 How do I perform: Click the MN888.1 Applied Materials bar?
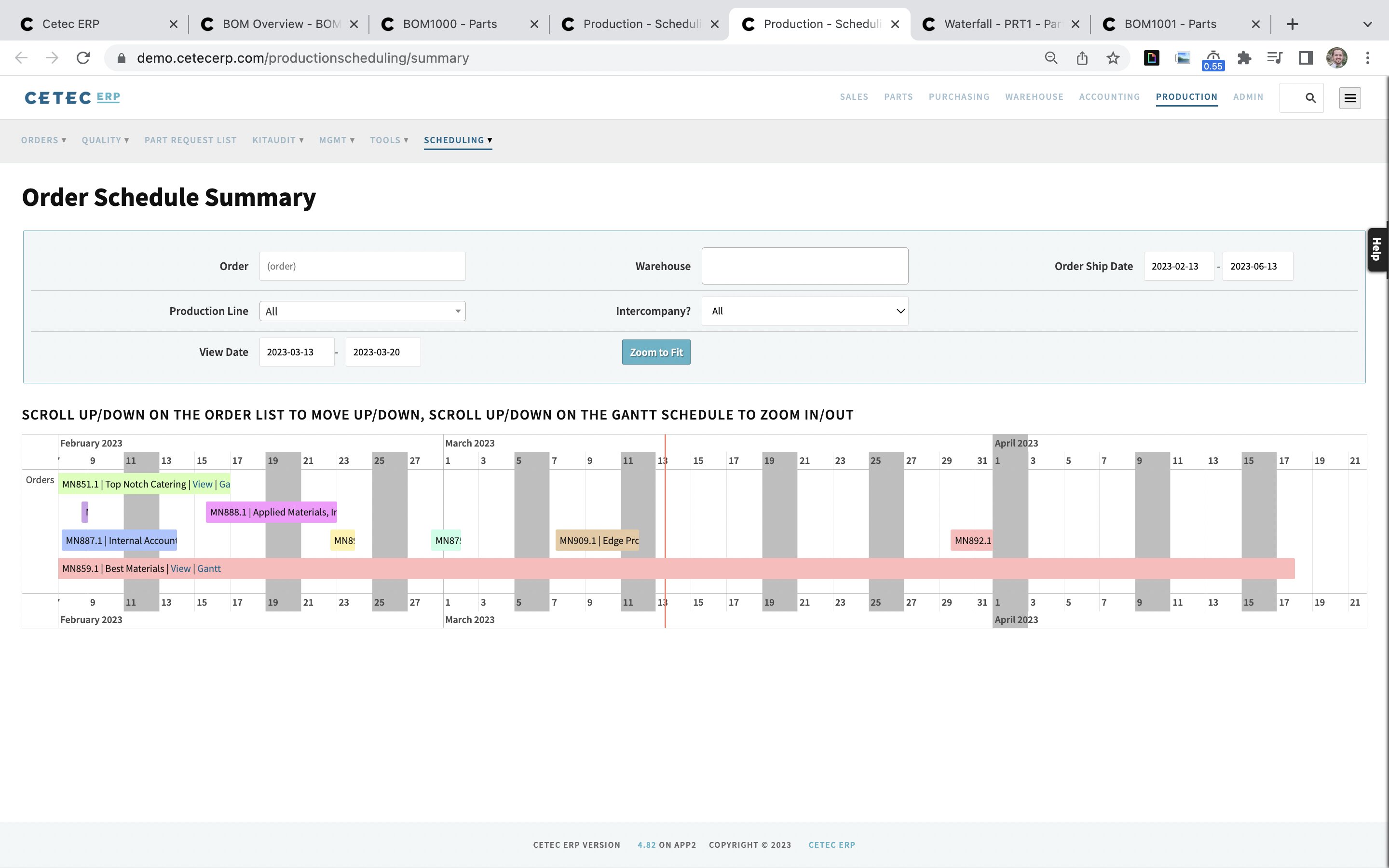(x=272, y=512)
